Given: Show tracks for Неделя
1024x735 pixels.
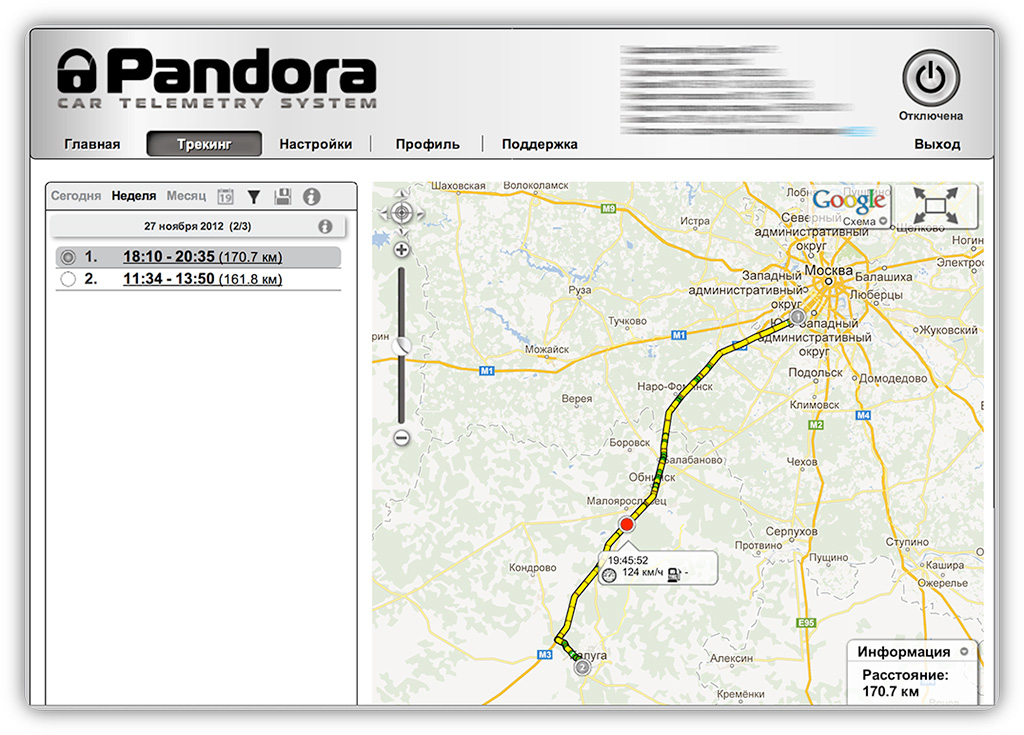Looking at the screenshot, I should click(x=134, y=195).
